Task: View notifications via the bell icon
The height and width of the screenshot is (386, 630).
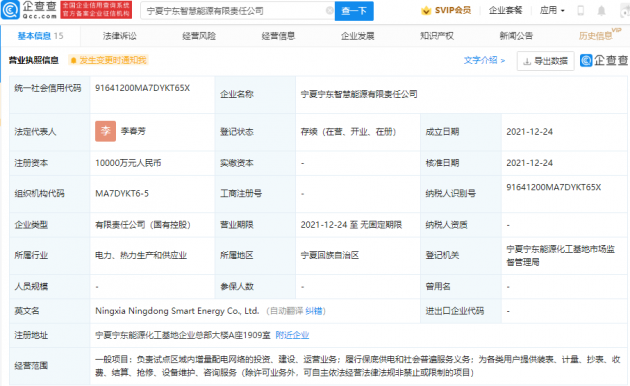Action: (x=601, y=11)
